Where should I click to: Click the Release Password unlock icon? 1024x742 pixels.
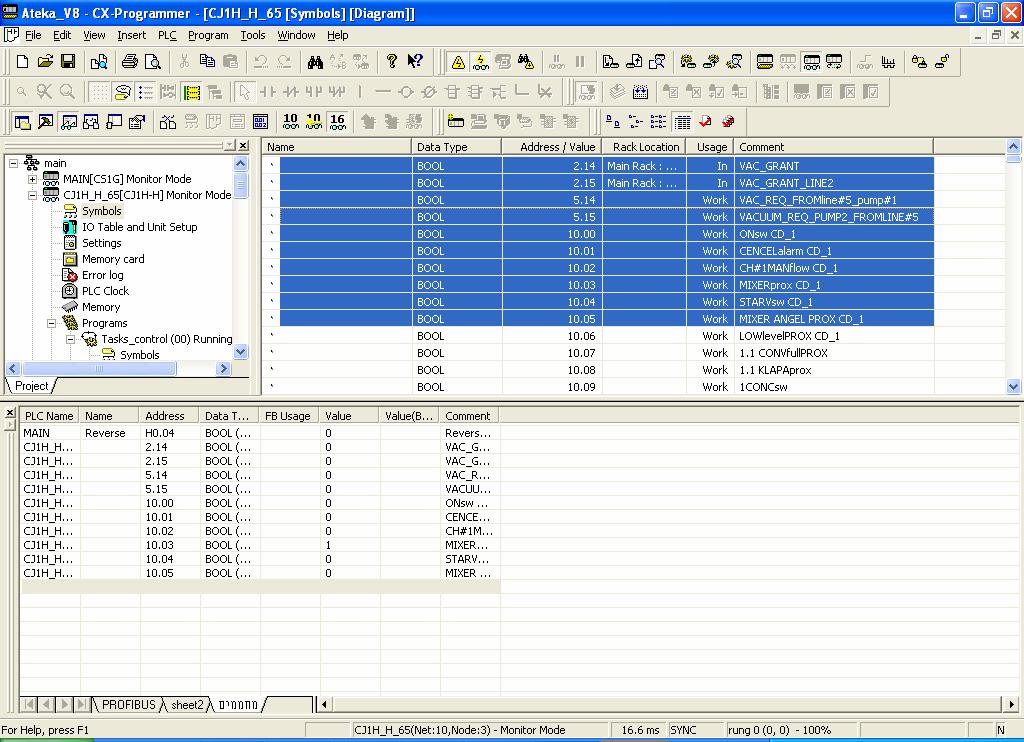[942, 62]
